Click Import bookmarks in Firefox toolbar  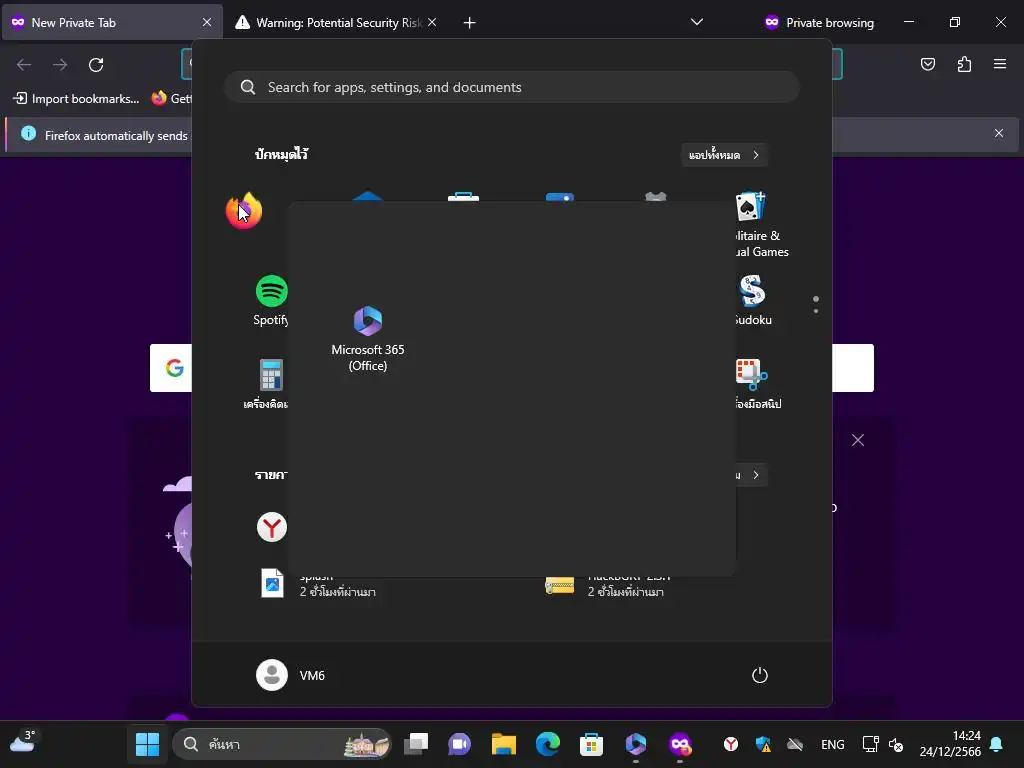(x=76, y=99)
